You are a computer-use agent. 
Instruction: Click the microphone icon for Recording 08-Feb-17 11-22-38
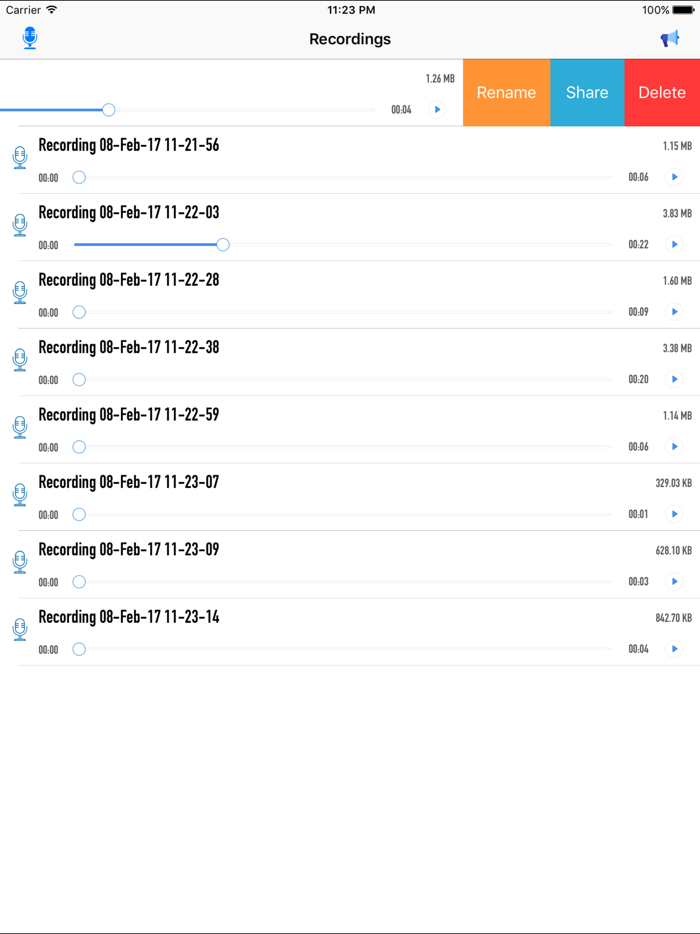(19, 360)
